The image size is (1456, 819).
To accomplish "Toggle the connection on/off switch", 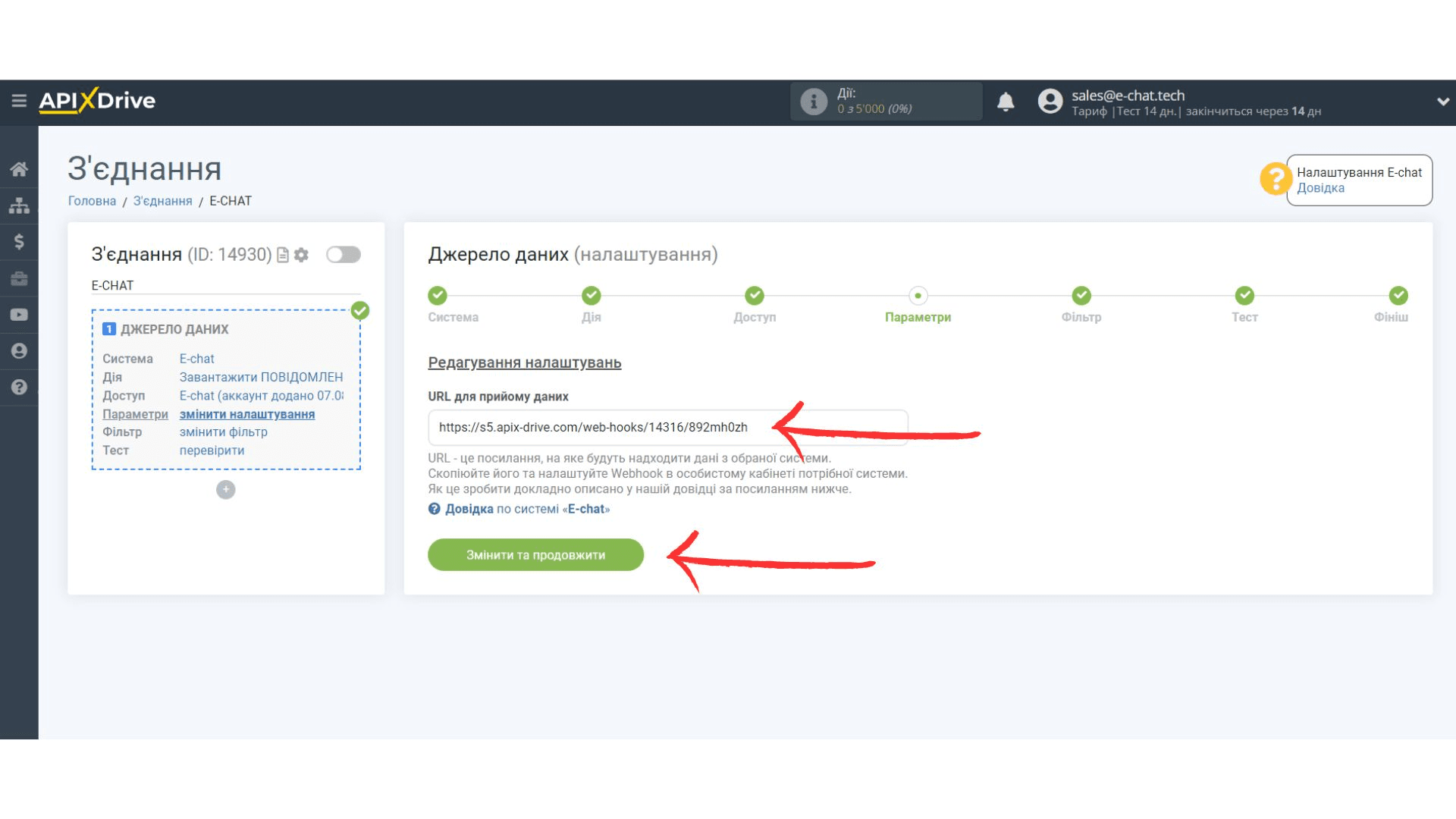I will pos(344,255).
